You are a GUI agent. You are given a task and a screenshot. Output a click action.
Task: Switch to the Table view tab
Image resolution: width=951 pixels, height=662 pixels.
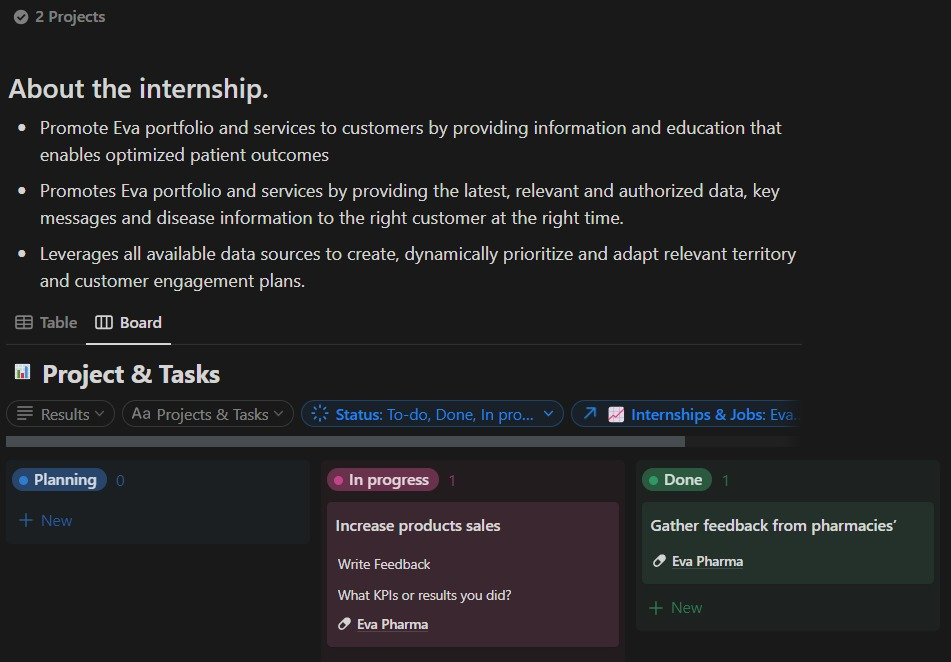[x=46, y=322]
